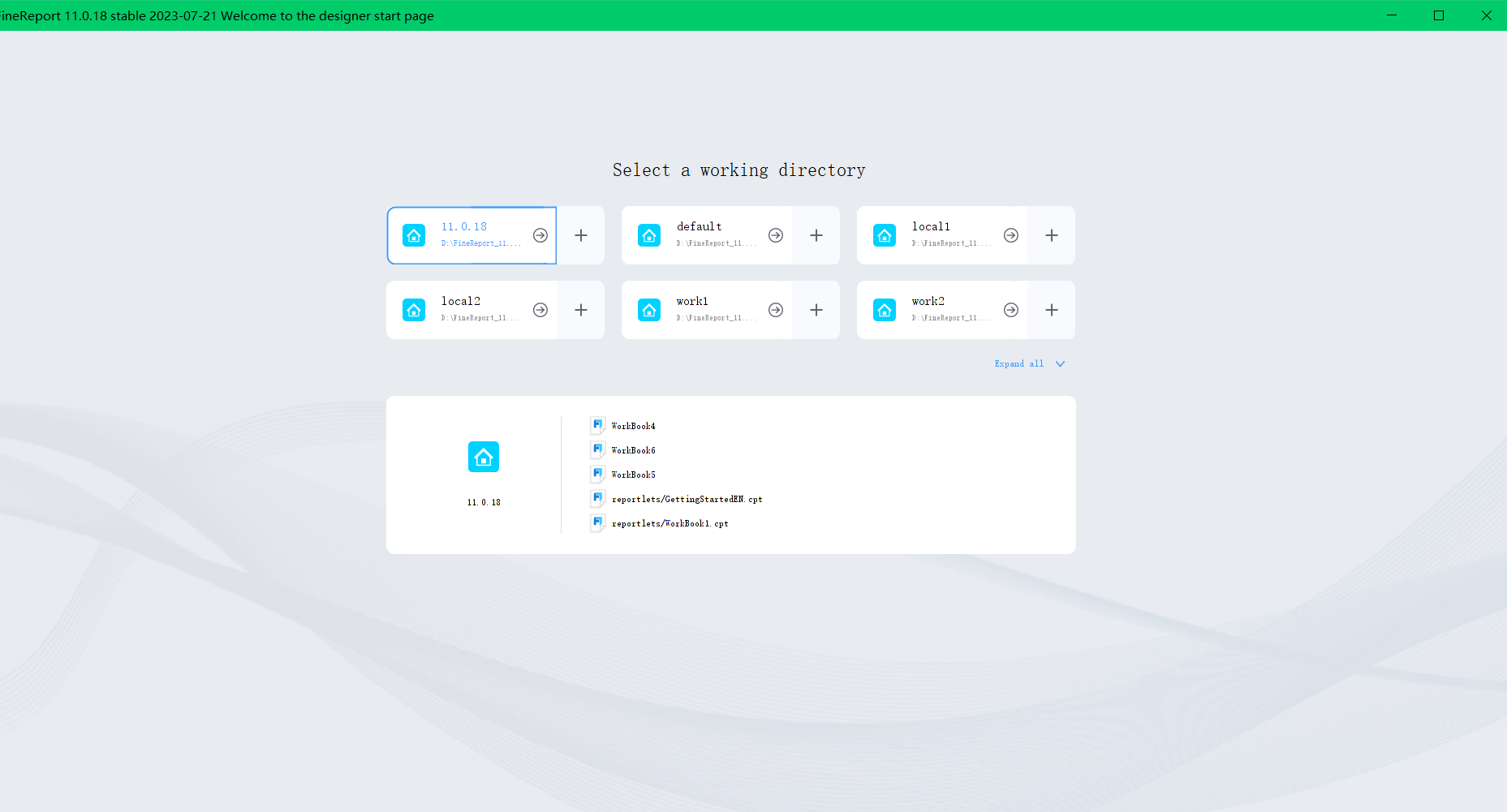Screen dimensions: 1507x812
Task: Click the plus button beside default
Action: [816, 235]
